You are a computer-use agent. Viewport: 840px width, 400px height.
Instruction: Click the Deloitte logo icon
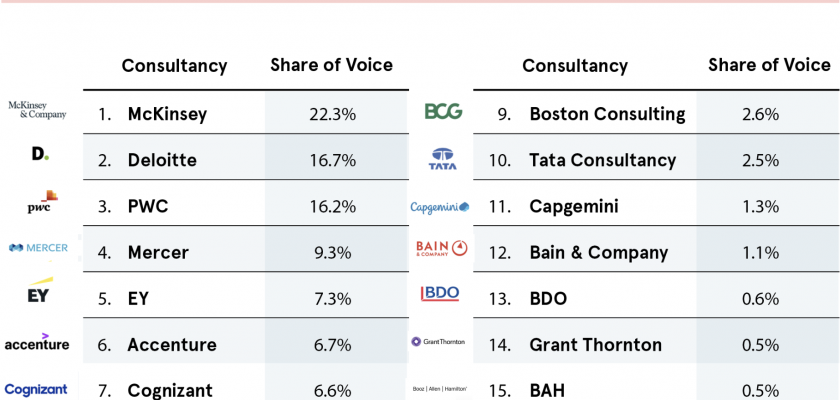(40, 156)
